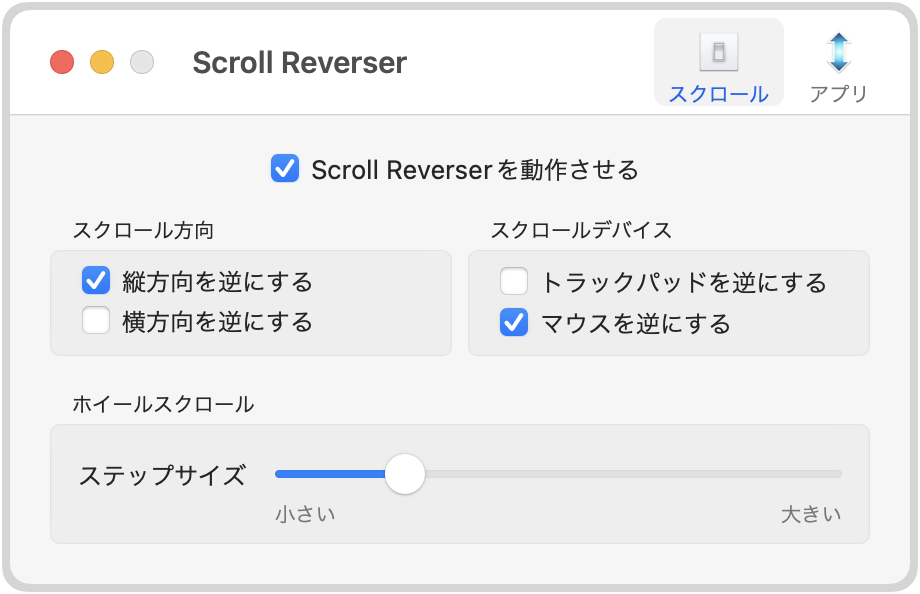
Task: Check the トラックパッドを逆にする checkbox
Action: [x=514, y=281]
